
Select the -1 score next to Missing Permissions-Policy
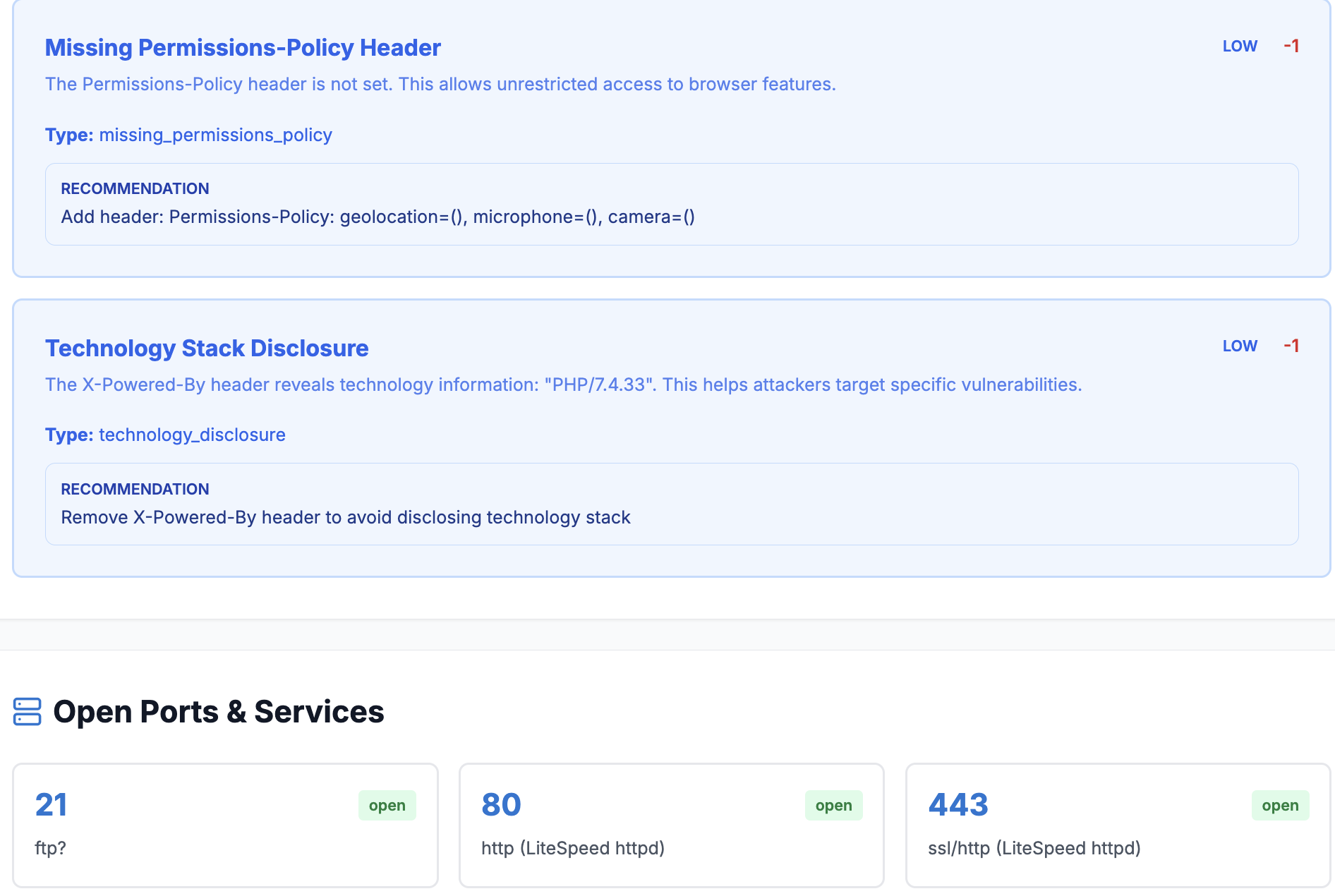[1291, 46]
